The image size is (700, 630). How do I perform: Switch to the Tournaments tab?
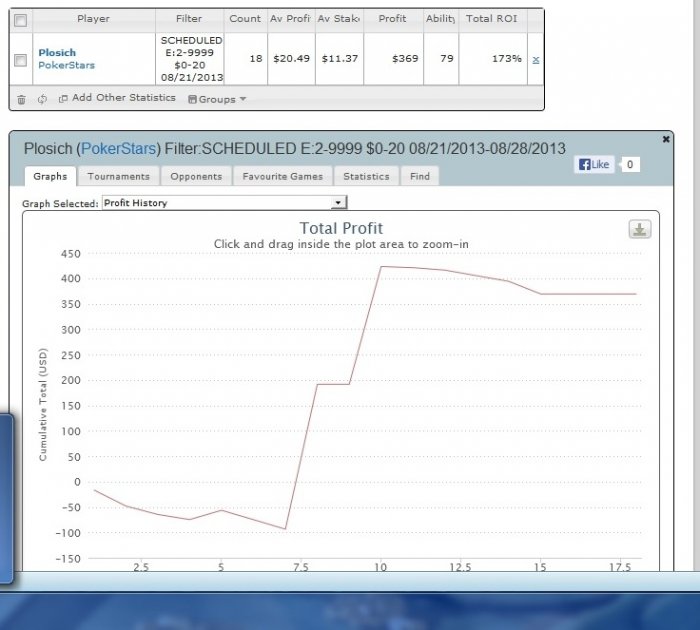118,176
